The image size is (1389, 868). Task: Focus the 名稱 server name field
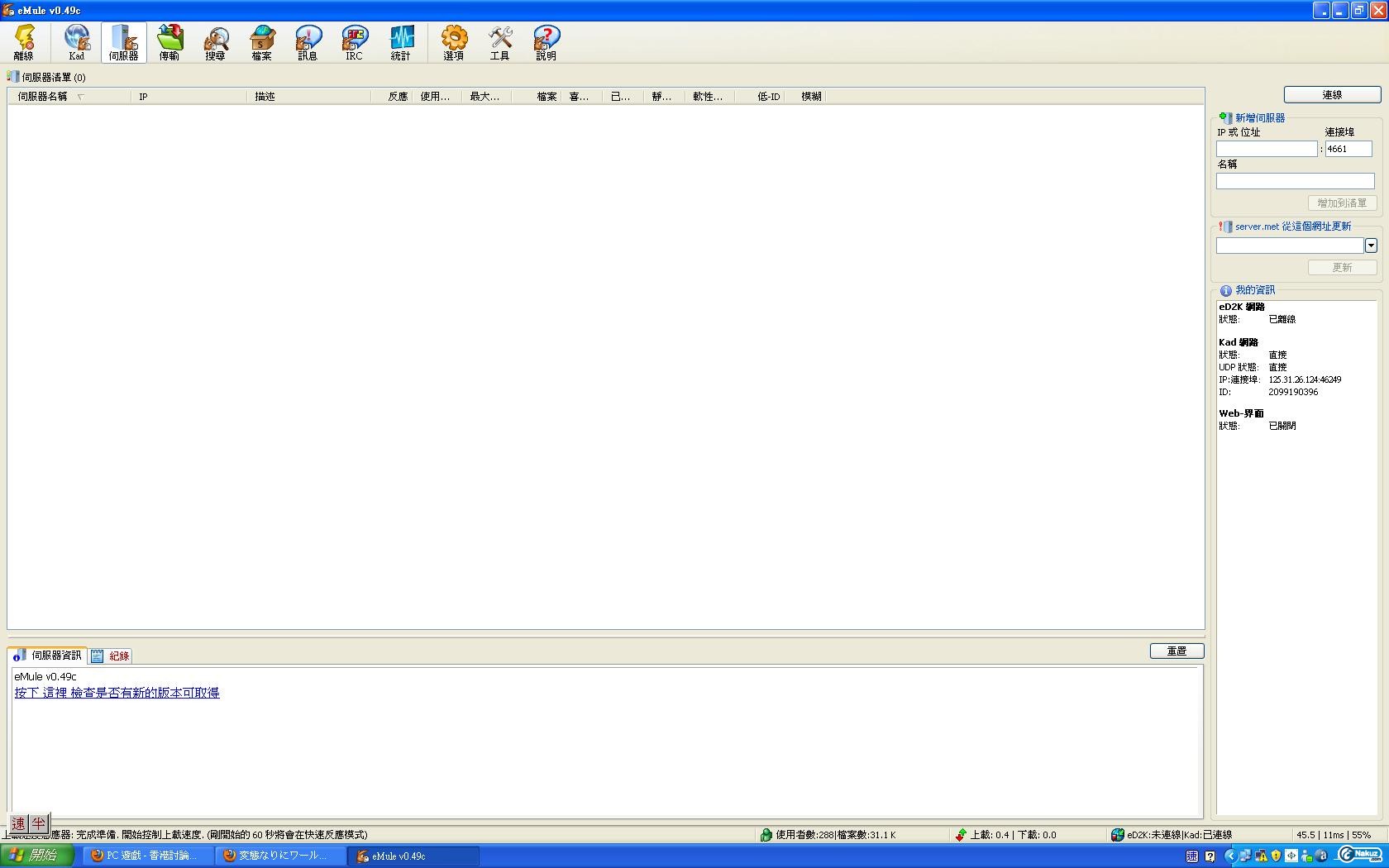1295,181
